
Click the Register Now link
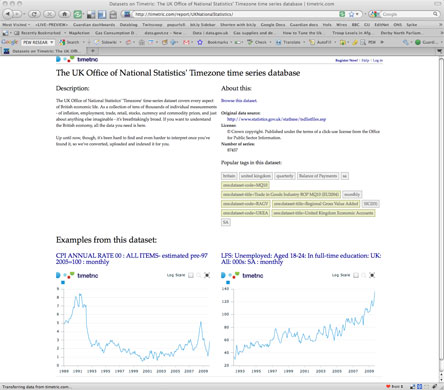pyautogui.click(x=347, y=60)
